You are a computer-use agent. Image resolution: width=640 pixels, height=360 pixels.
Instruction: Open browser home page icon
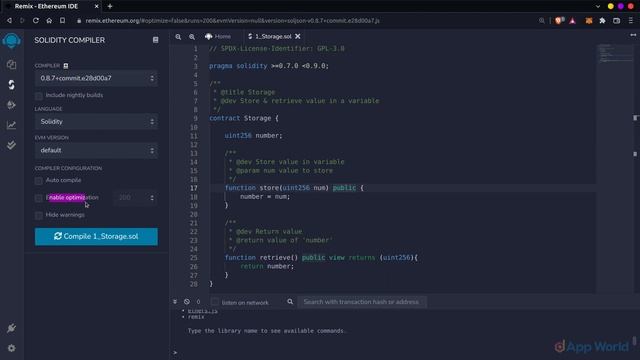[x=49, y=20]
